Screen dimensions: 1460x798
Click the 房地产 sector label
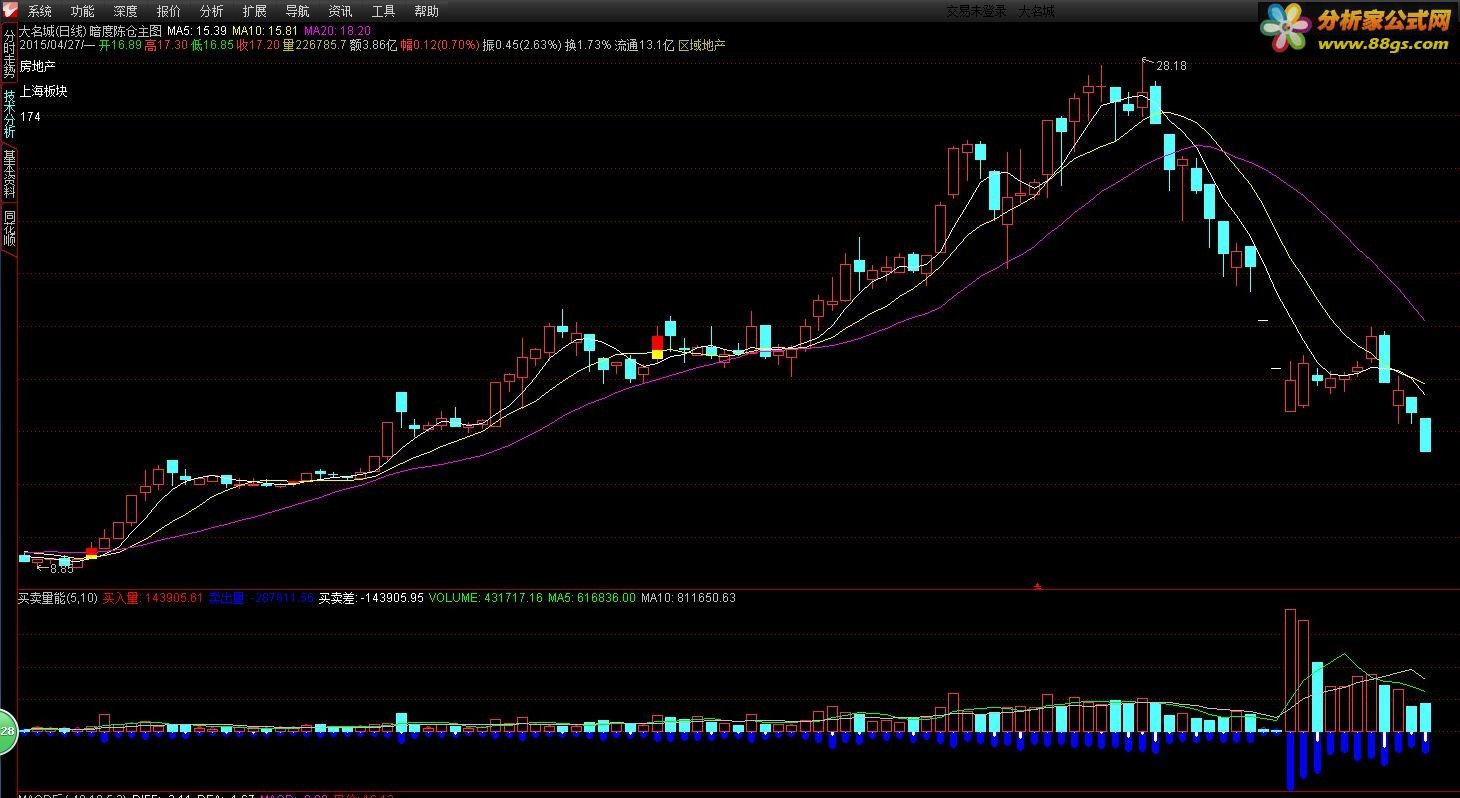click(x=38, y=66)
